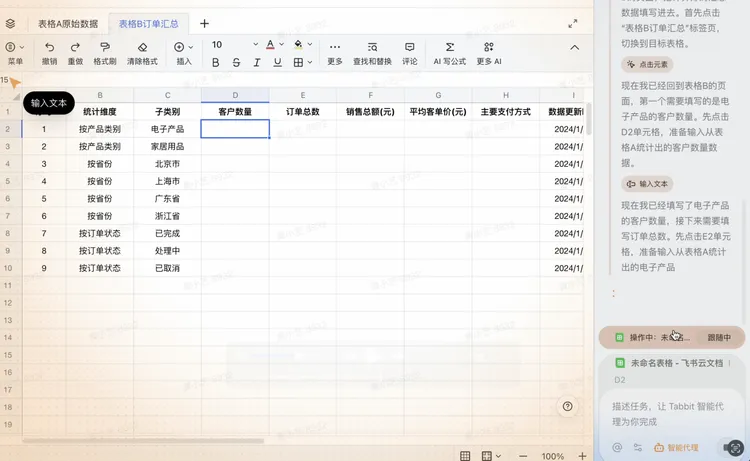Toggle italic text formatting
The height and width of the screenshot is (461, 750).
tap(257, 62)
